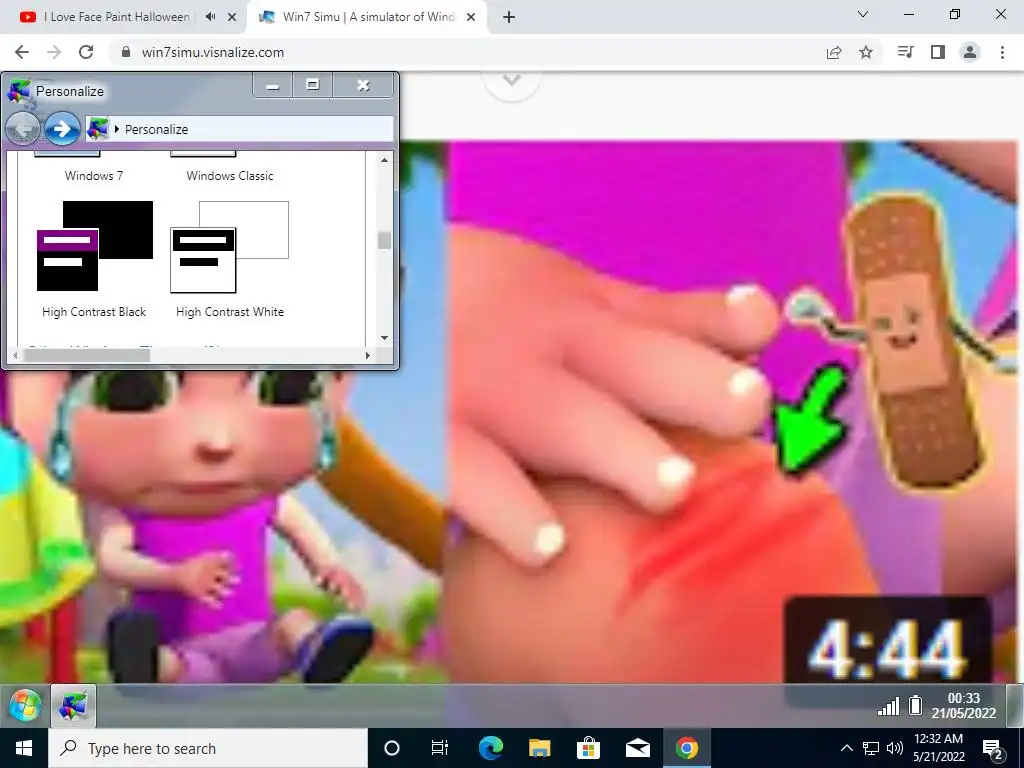Click the Personalize taskbar button in simulator
Viewport: 1024px width, 768px height.
coord(73,705)
